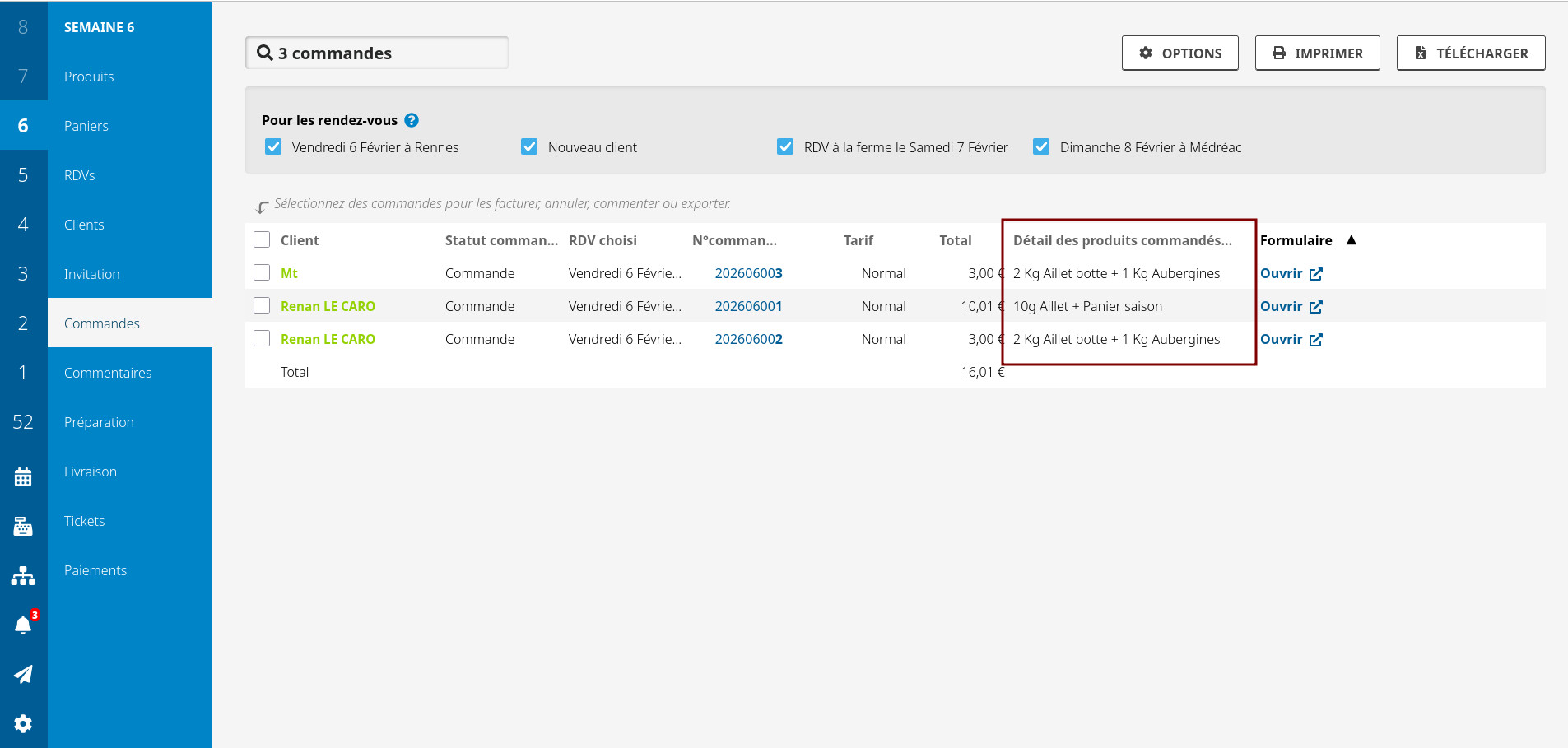Click the Total column header to sort
Screen dimensions: 1568x748
coord(955,240)
